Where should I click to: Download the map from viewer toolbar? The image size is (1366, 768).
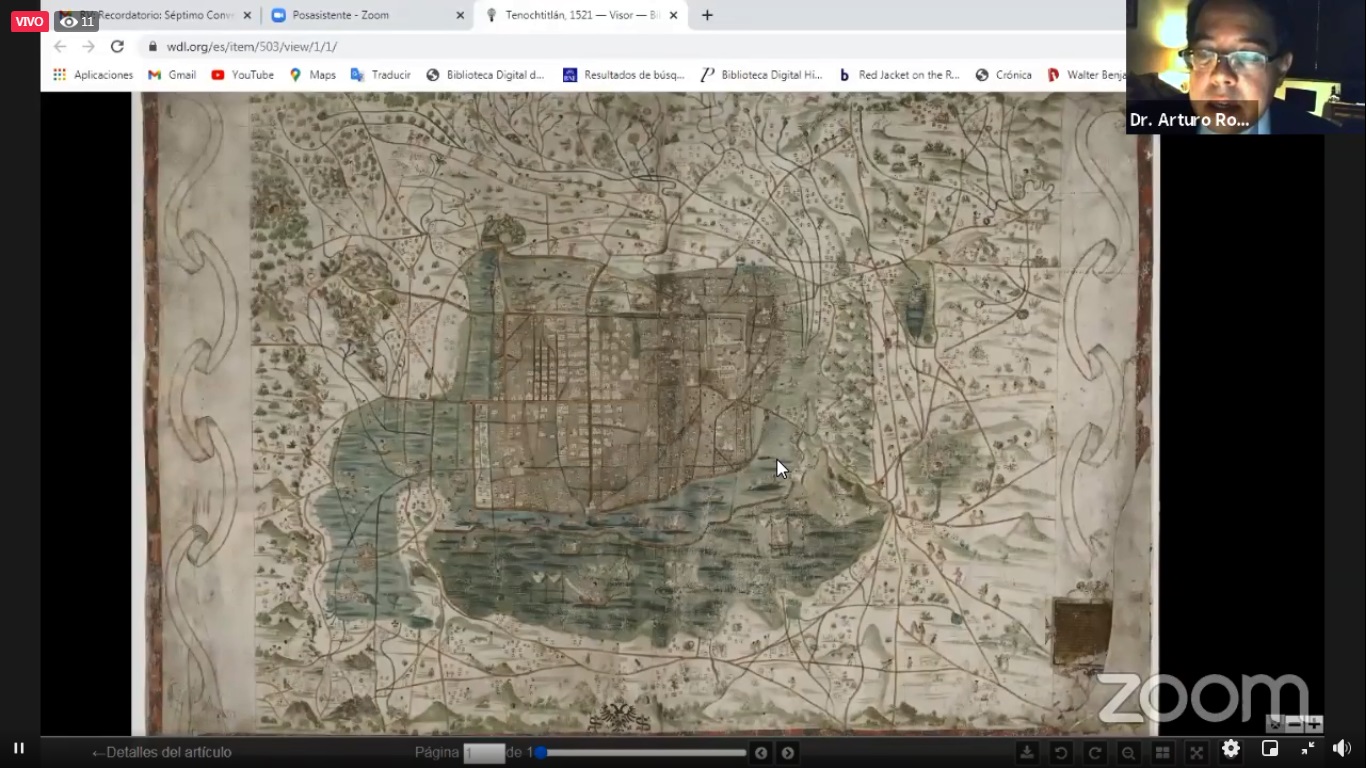tap(1027, 753)
